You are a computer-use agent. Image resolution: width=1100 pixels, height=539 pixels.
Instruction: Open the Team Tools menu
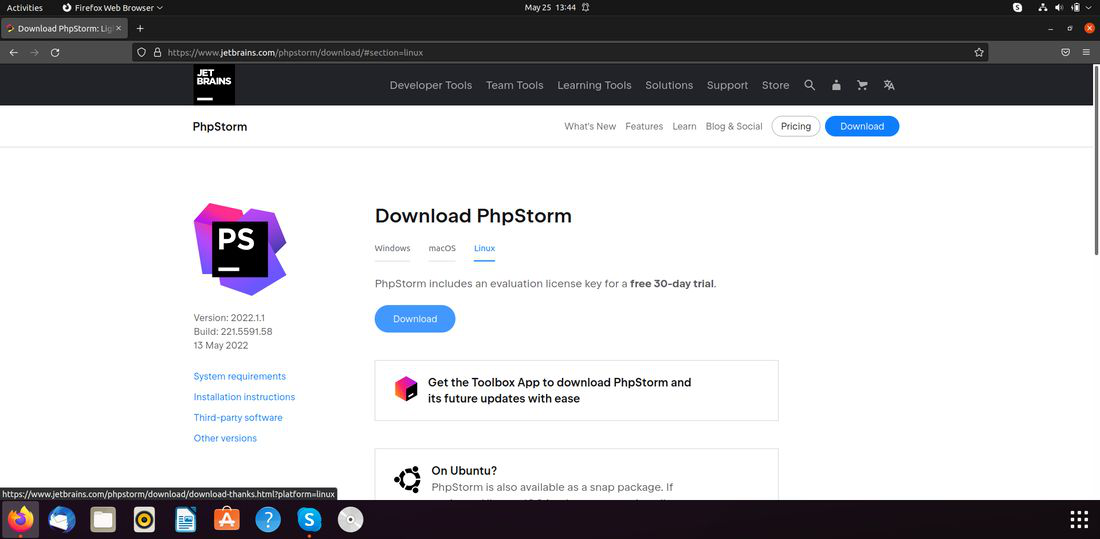tap(515, 85)
